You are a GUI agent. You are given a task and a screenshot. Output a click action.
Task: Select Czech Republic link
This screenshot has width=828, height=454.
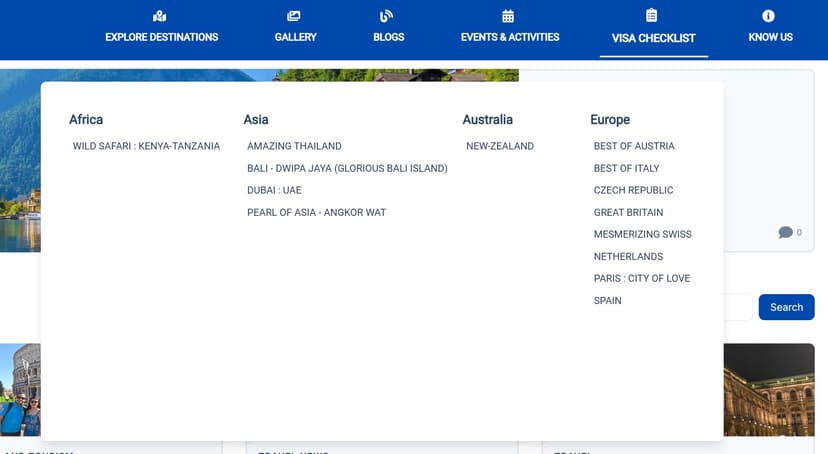pyautogui.click(x=633, y=190)
